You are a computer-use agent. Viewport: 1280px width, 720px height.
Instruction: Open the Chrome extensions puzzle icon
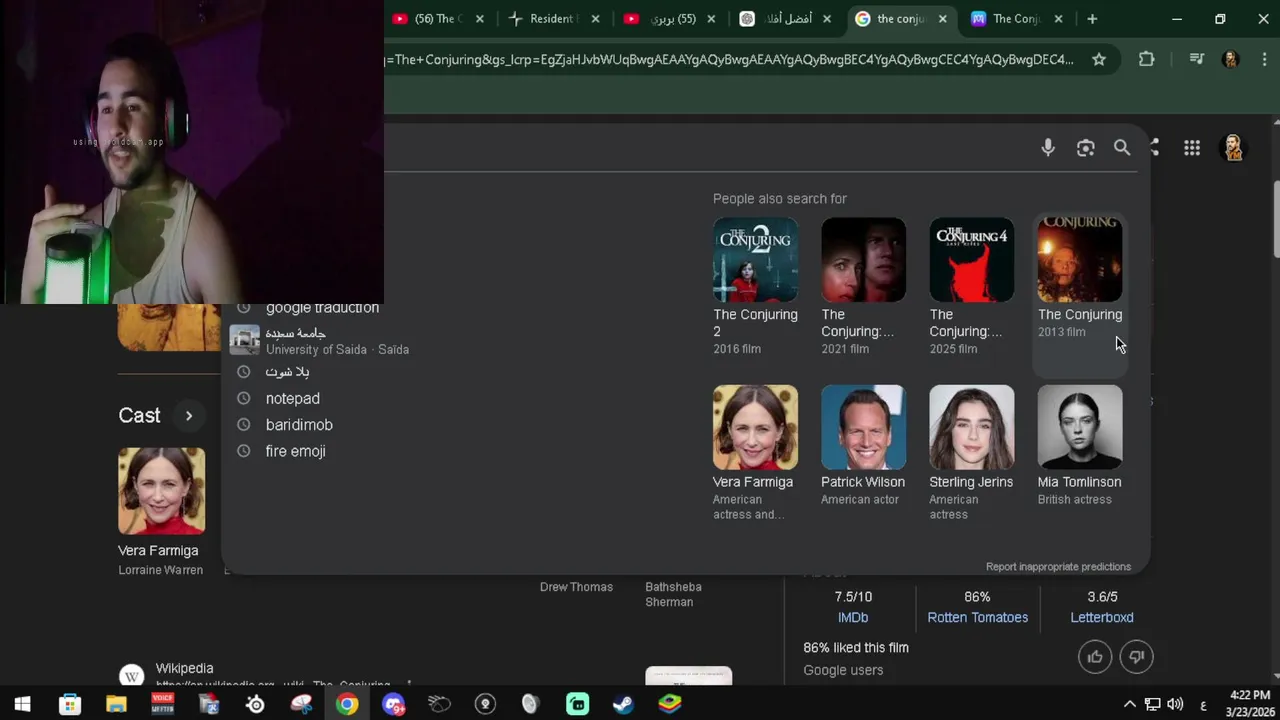pos(1147,59)
